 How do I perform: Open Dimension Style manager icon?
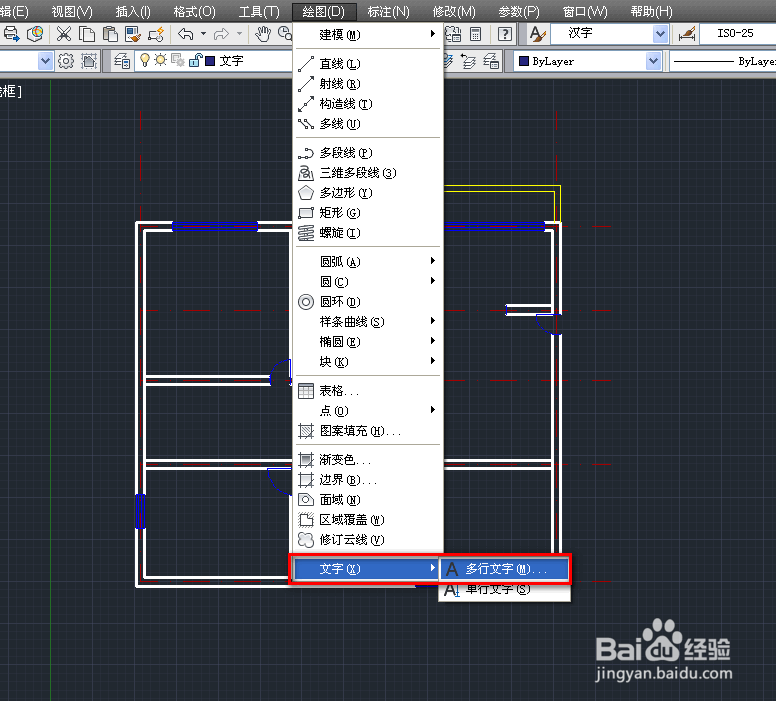coord(686,34)
